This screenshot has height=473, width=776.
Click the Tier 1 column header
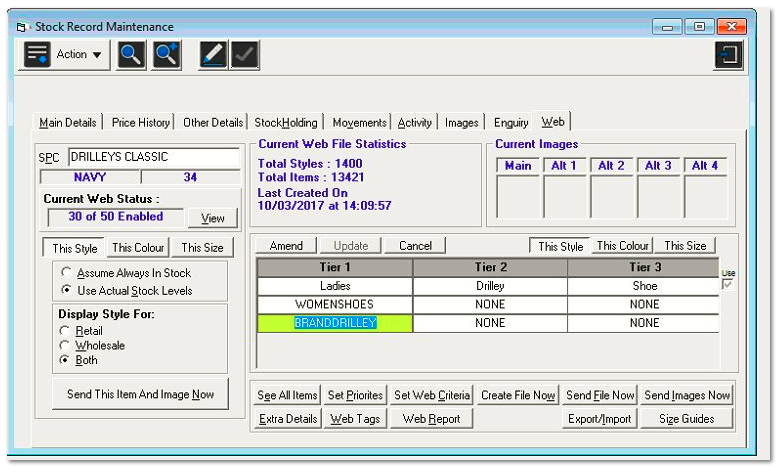pos(335,267)
